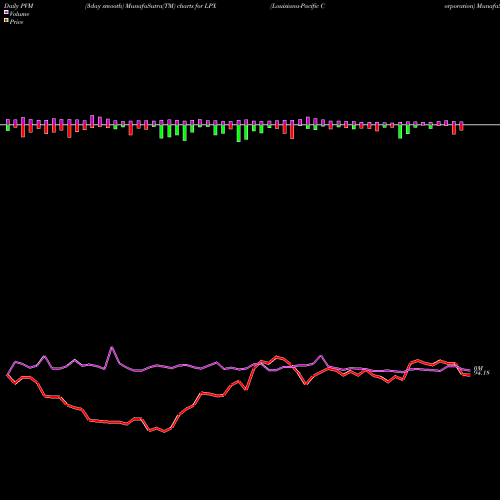Click the 'orporation) Munafa' text at top right
Viewport: 500px width, 500px height.
[x=472, y=6]
